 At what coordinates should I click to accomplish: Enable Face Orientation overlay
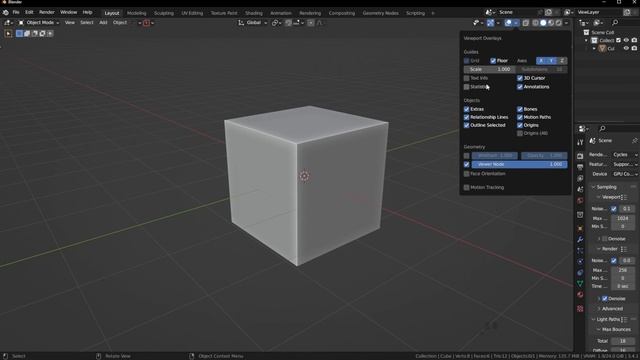point(467,174)
